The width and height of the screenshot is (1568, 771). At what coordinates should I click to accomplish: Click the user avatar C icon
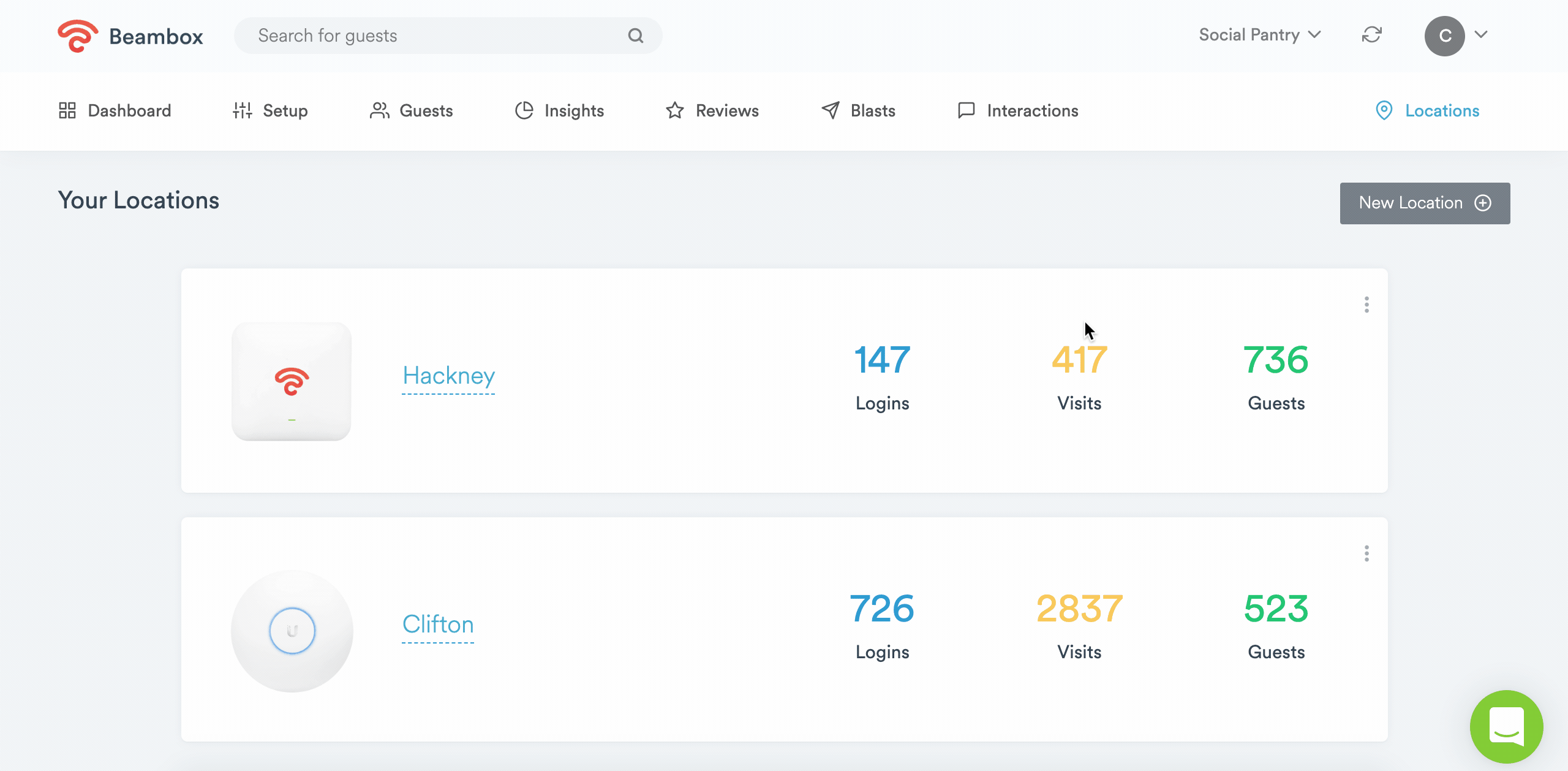coord(1444,36)
